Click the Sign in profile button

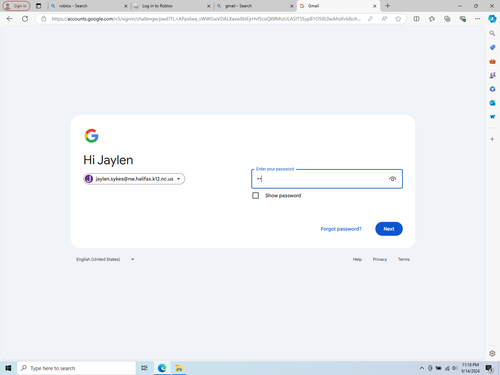tap(16, 6)
